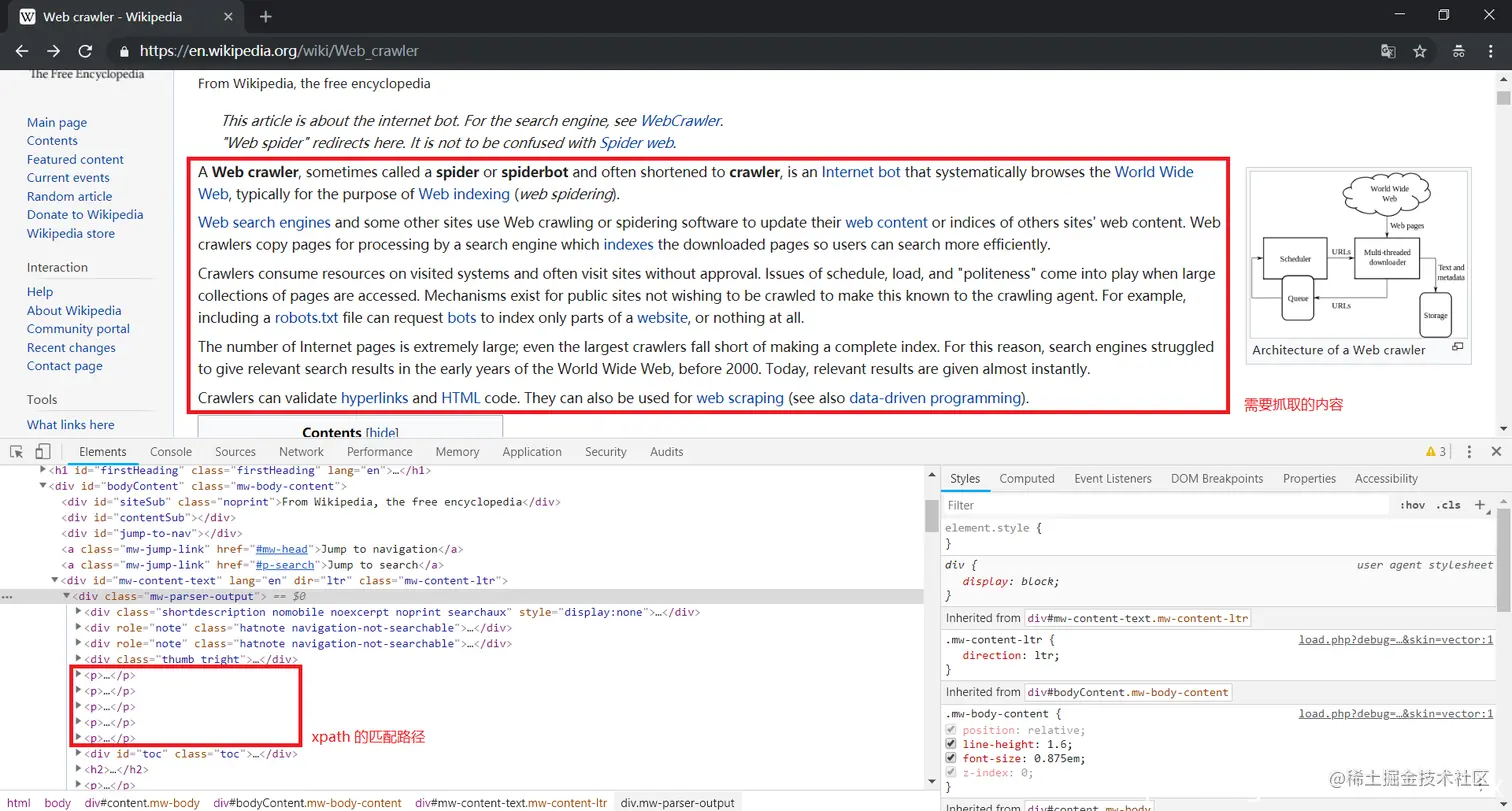1512x811 pixels.
Task: Go back with the browser back arrow
Action: 22,51
